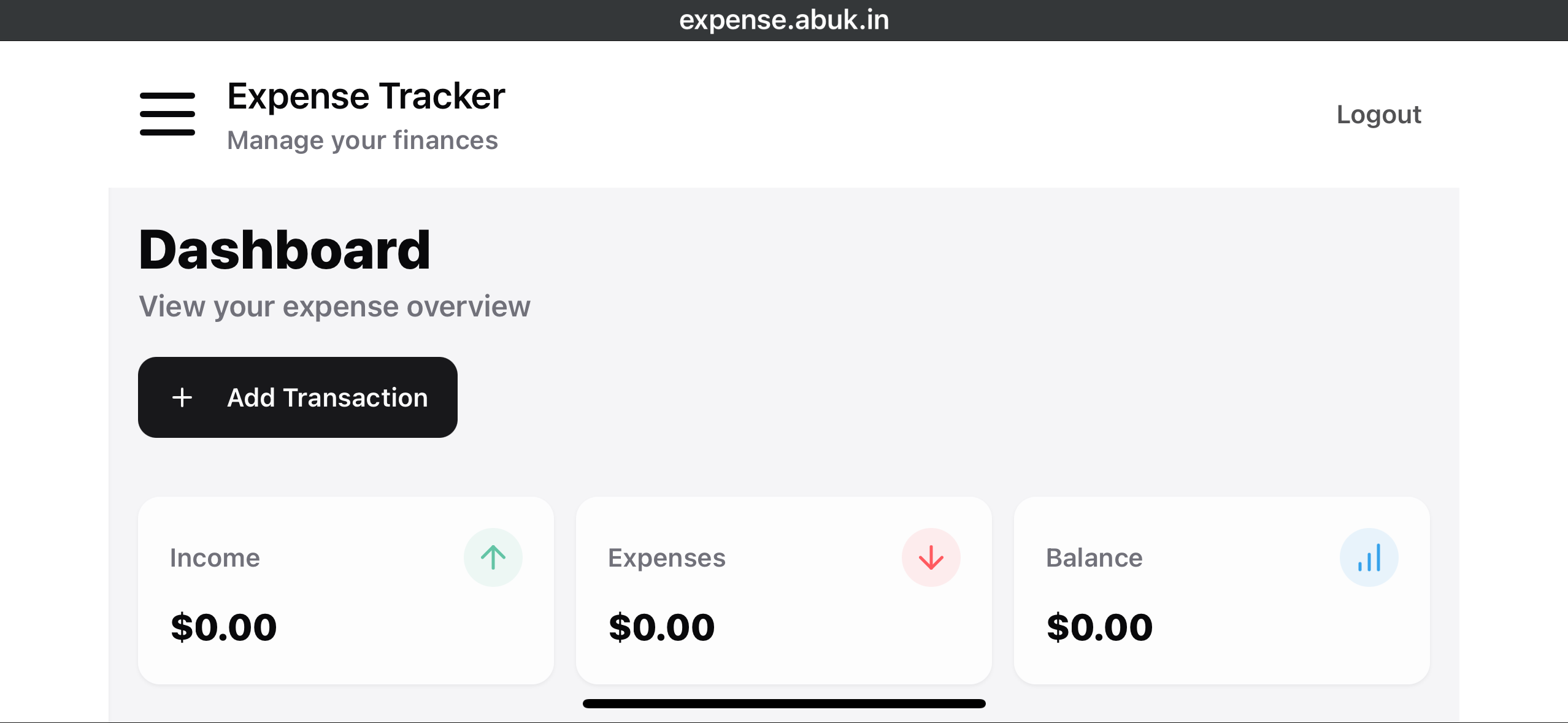
Task: Click the plus icon on Add Transaction
Action: (182, 397)
